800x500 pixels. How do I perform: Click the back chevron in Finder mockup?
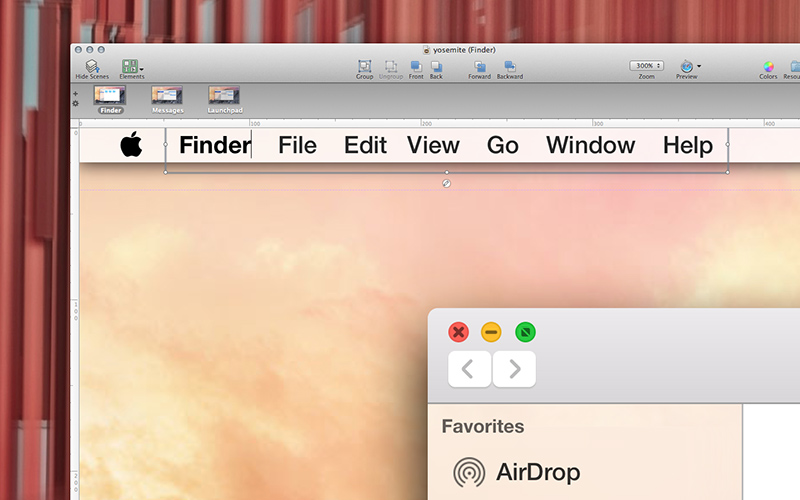pos(469,369)
